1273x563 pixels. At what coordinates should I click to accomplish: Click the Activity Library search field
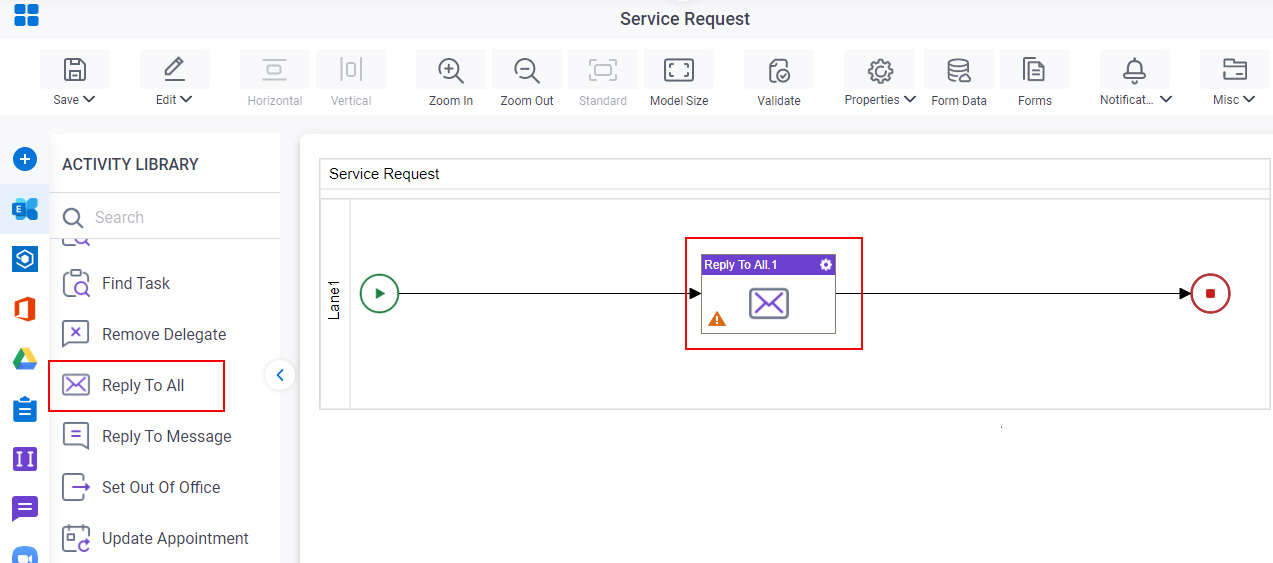[165, 217]
